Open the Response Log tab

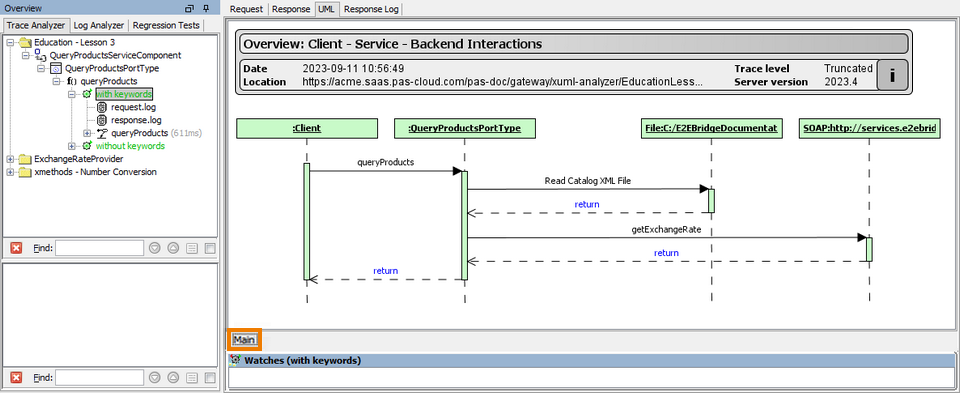371,9
